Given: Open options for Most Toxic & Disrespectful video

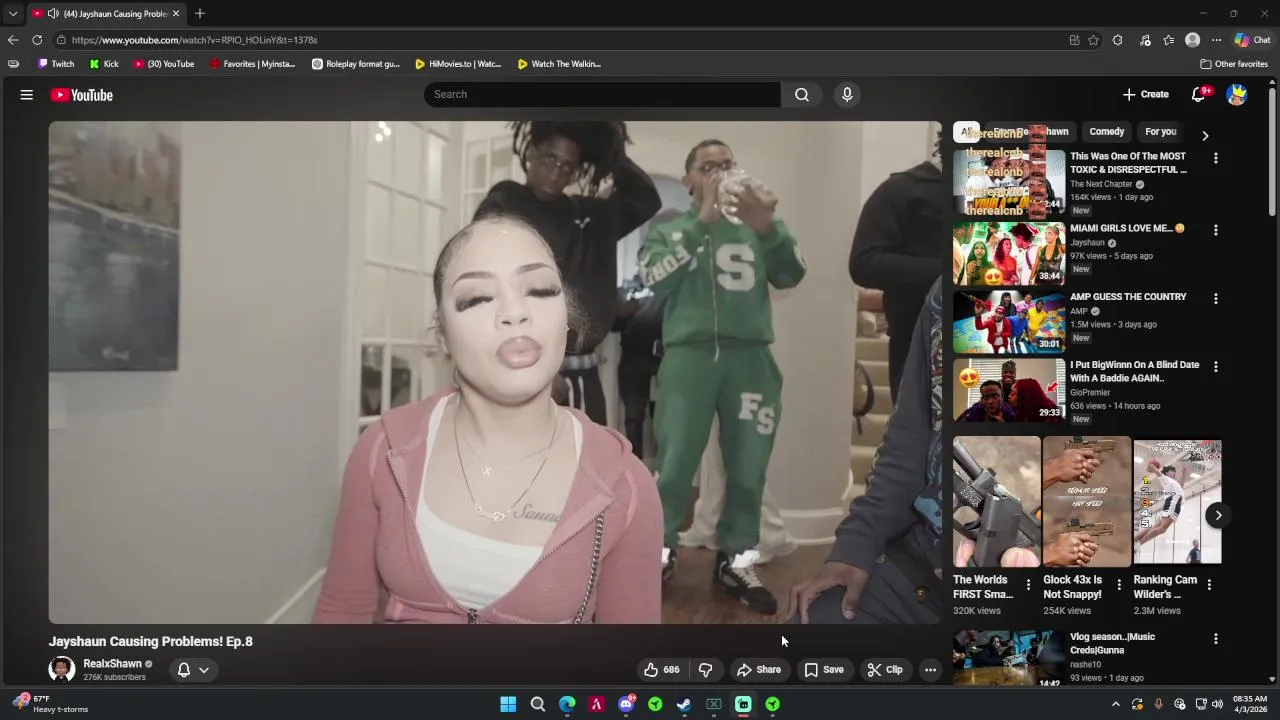Looking at the screenshot, I should pos(1216,158).
